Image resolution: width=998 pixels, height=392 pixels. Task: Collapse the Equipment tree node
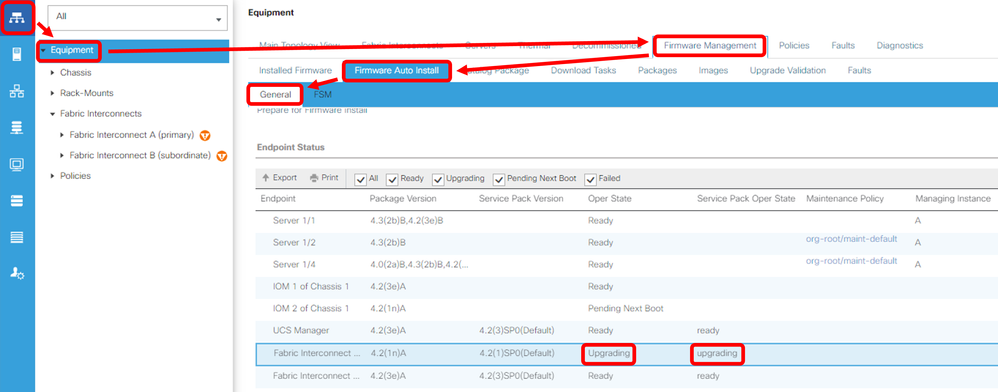pos(43,50)
